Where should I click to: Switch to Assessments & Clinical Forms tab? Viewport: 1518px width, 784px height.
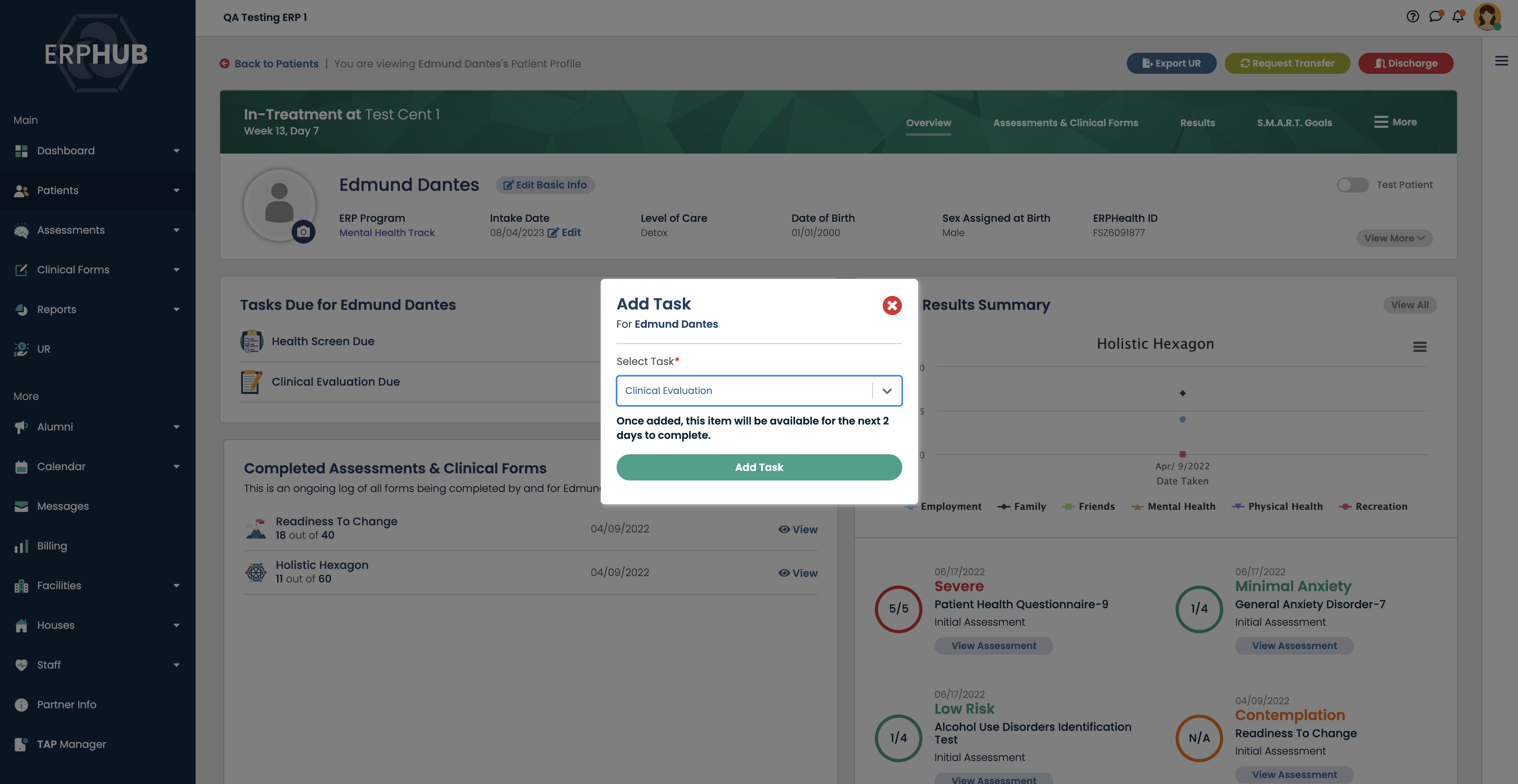point(1065,123)
